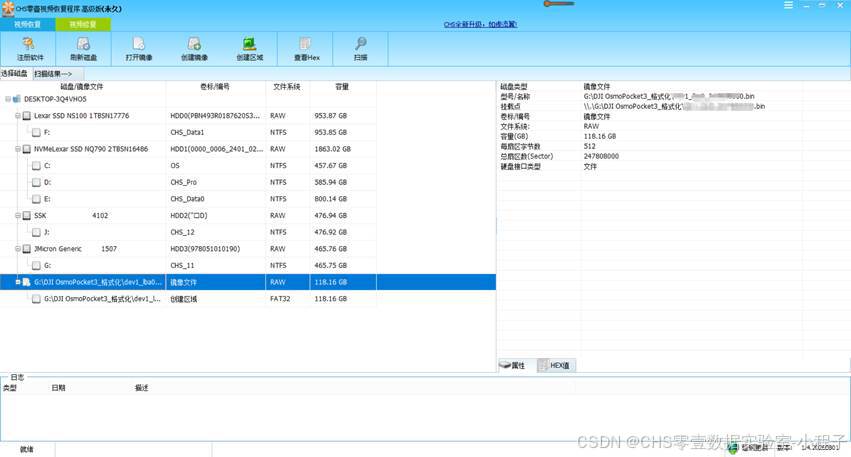Select the 选择磁盘 tab

click(15, 73)
